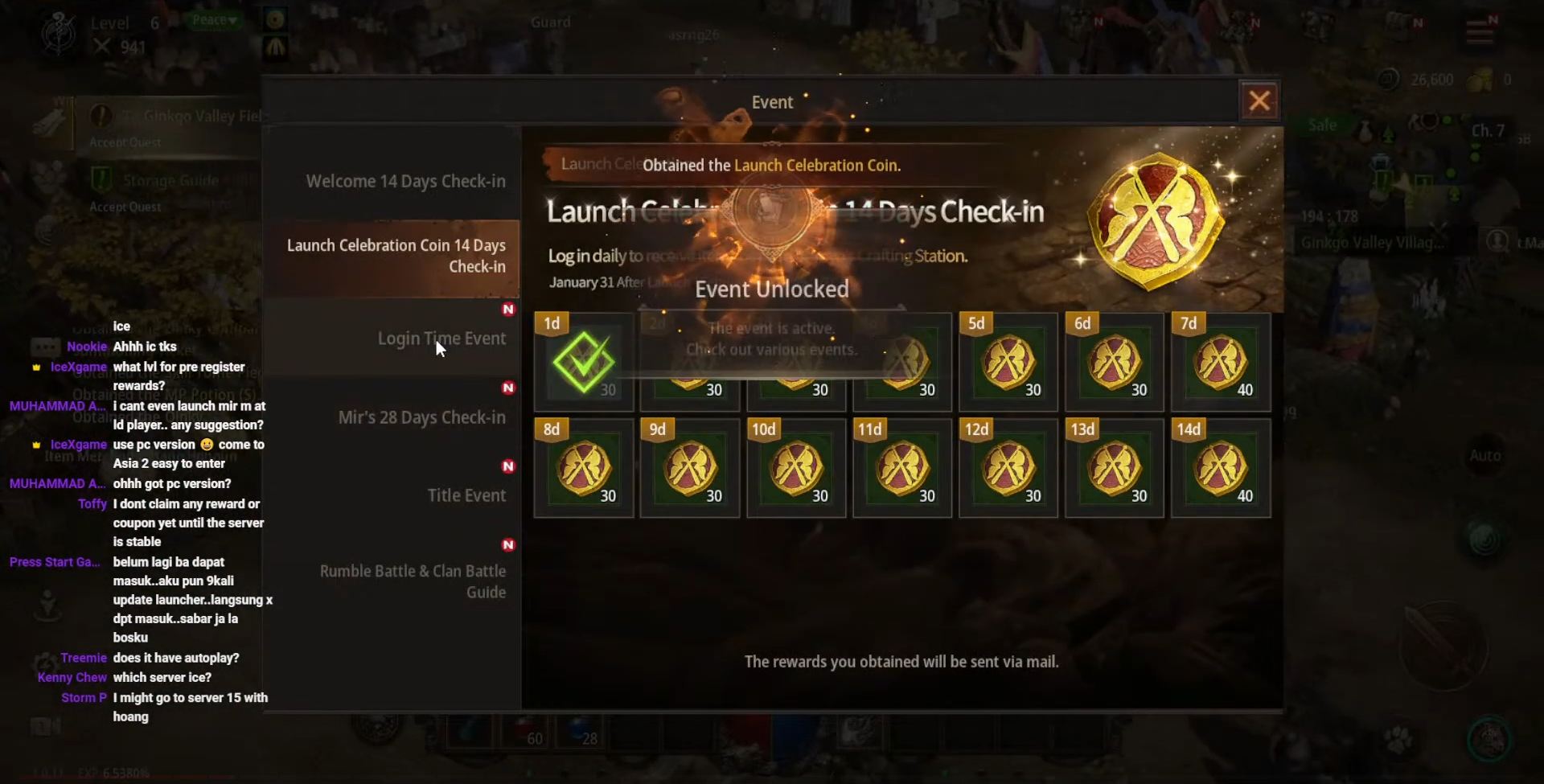Screen dimensions: 1544x784
Task: Open Mir's 28 Days Check-in tab
Action: [x=392, y=417]
